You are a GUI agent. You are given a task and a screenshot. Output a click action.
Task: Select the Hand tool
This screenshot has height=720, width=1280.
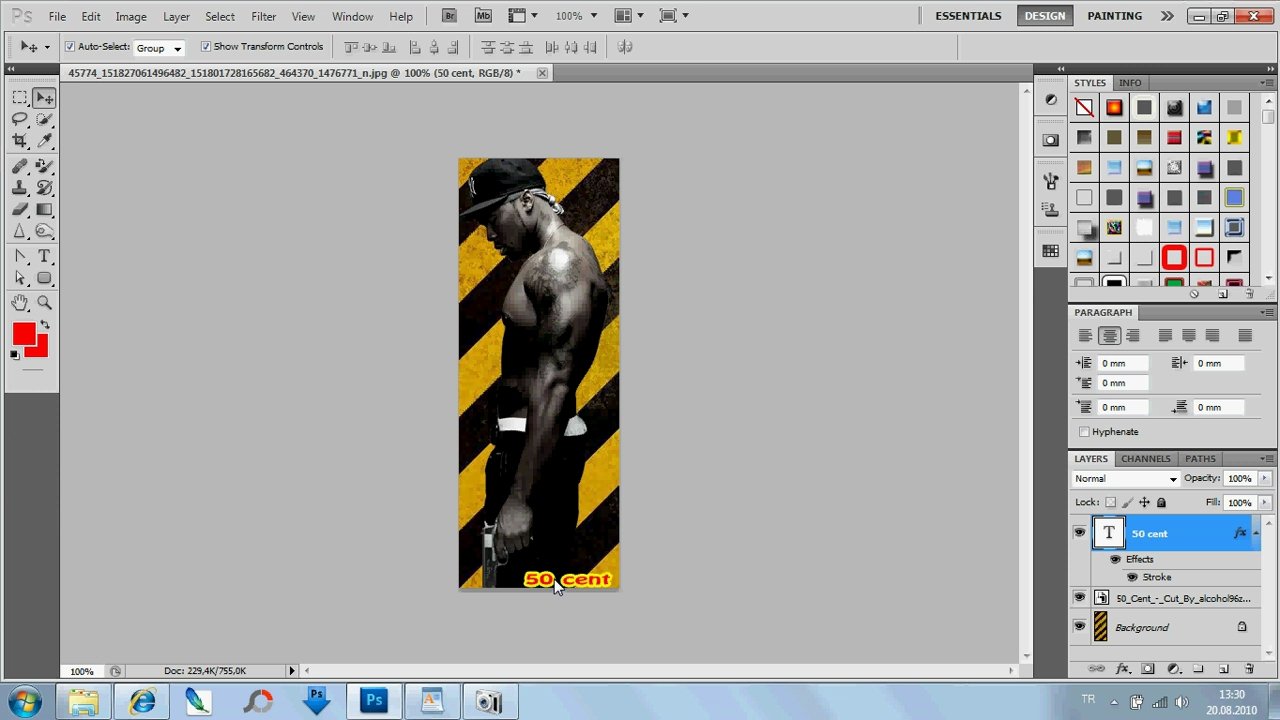[x=20, y=303]
